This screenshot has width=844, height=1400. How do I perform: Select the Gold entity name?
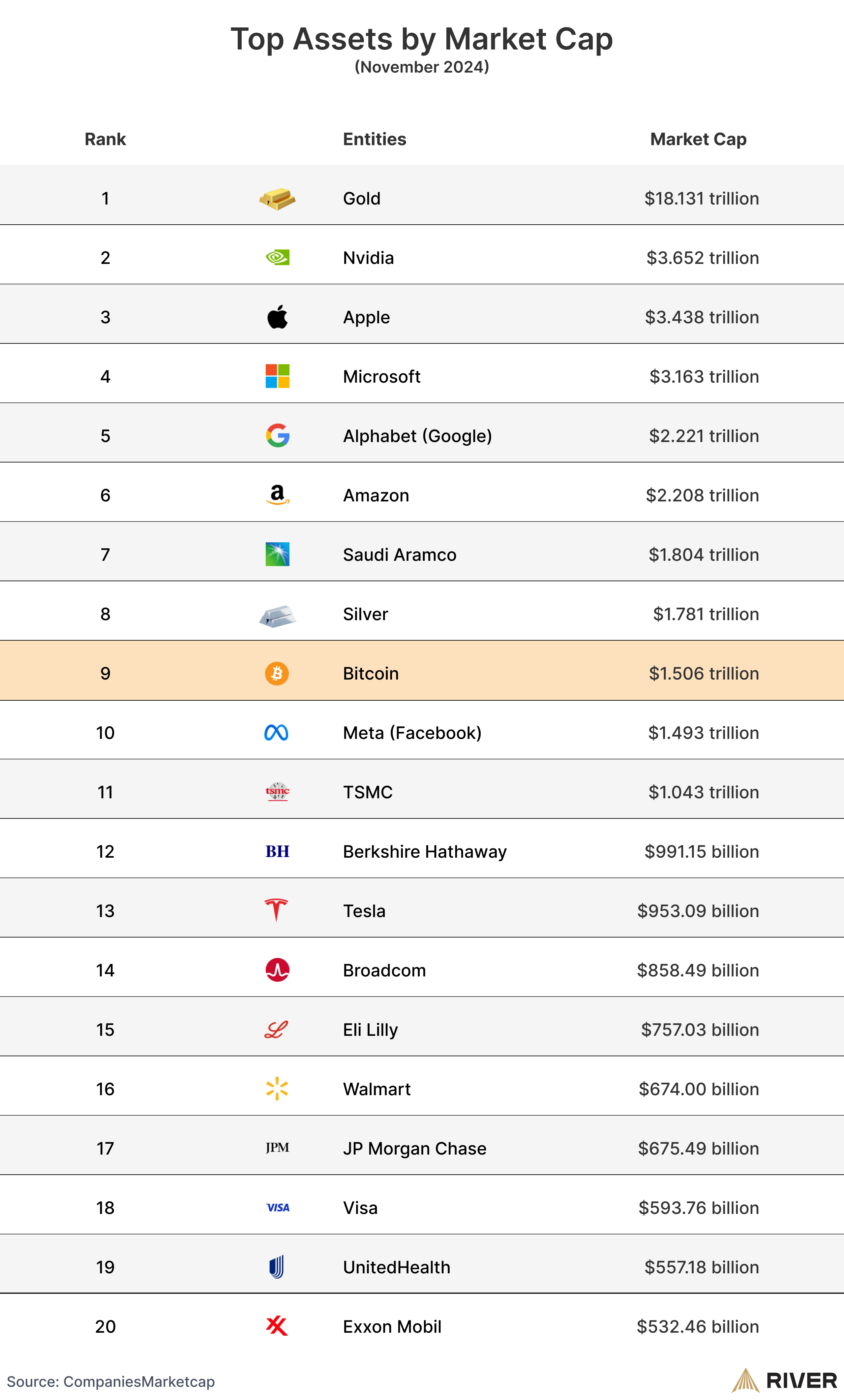(361, 198)
